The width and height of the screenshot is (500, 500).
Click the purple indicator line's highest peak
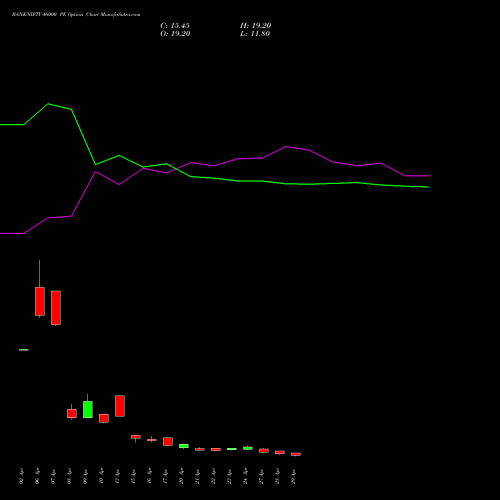click(x=286, y=146)
